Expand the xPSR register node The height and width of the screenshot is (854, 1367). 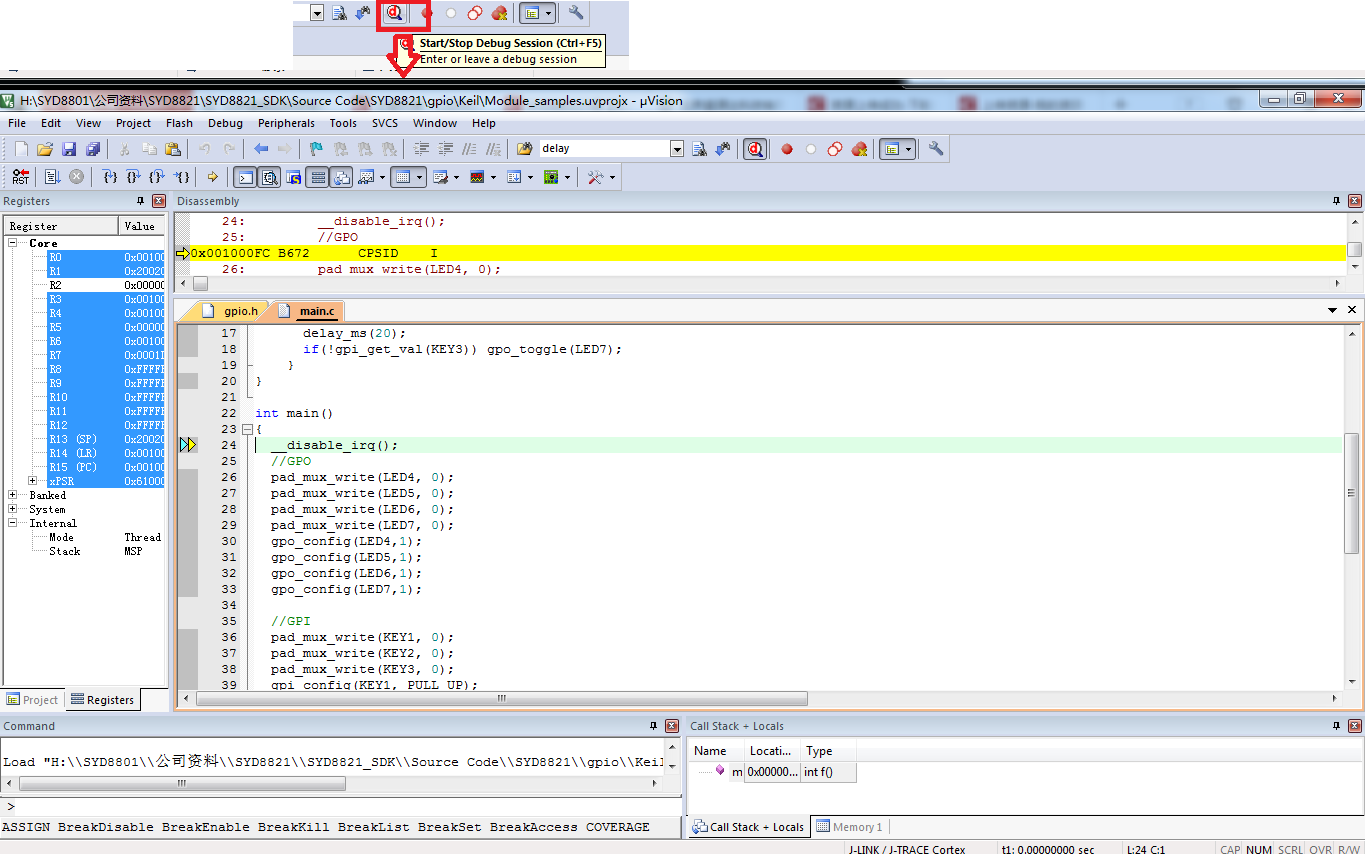pos(32,481)
